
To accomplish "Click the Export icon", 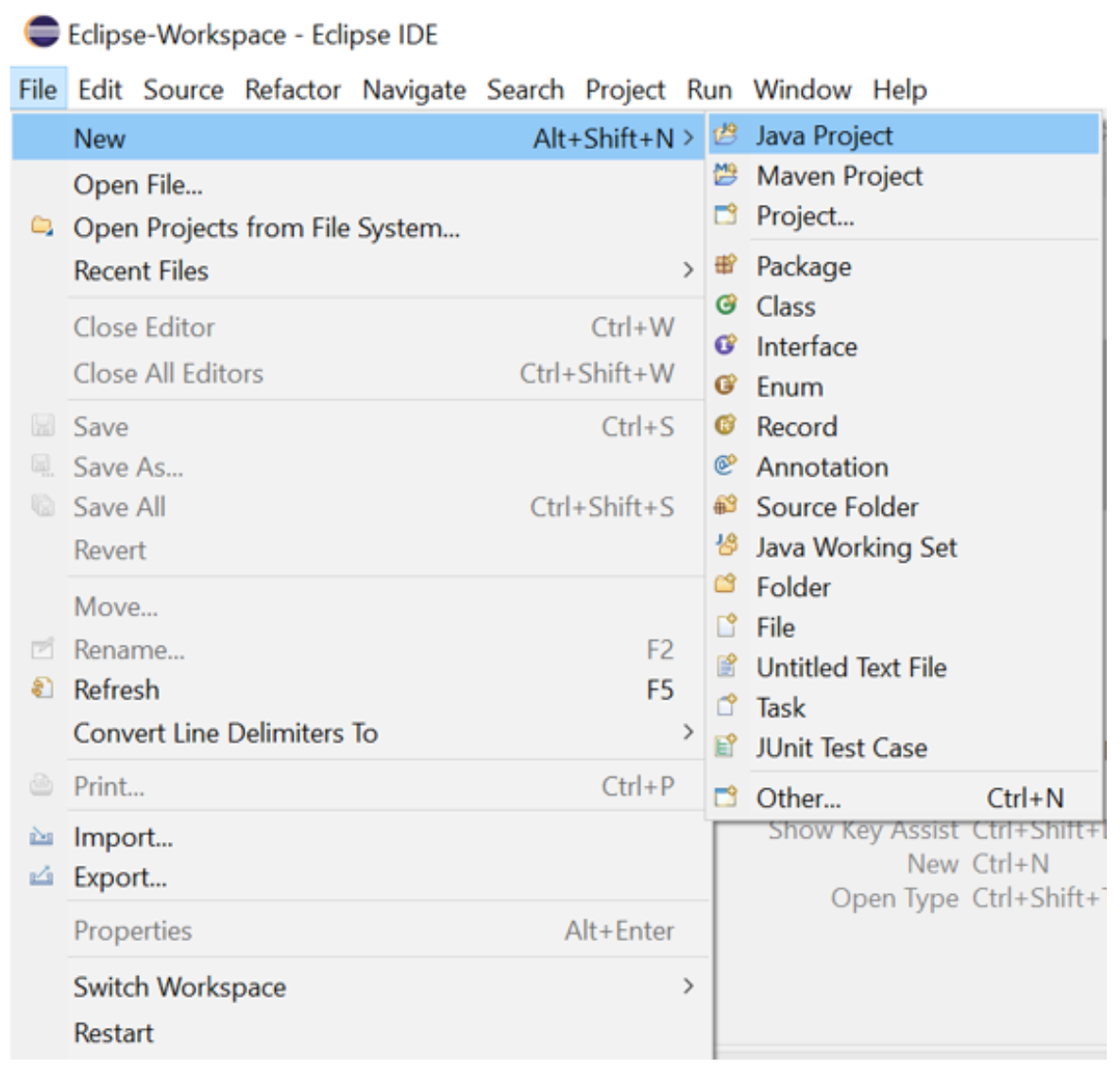I will pos(42,876).
